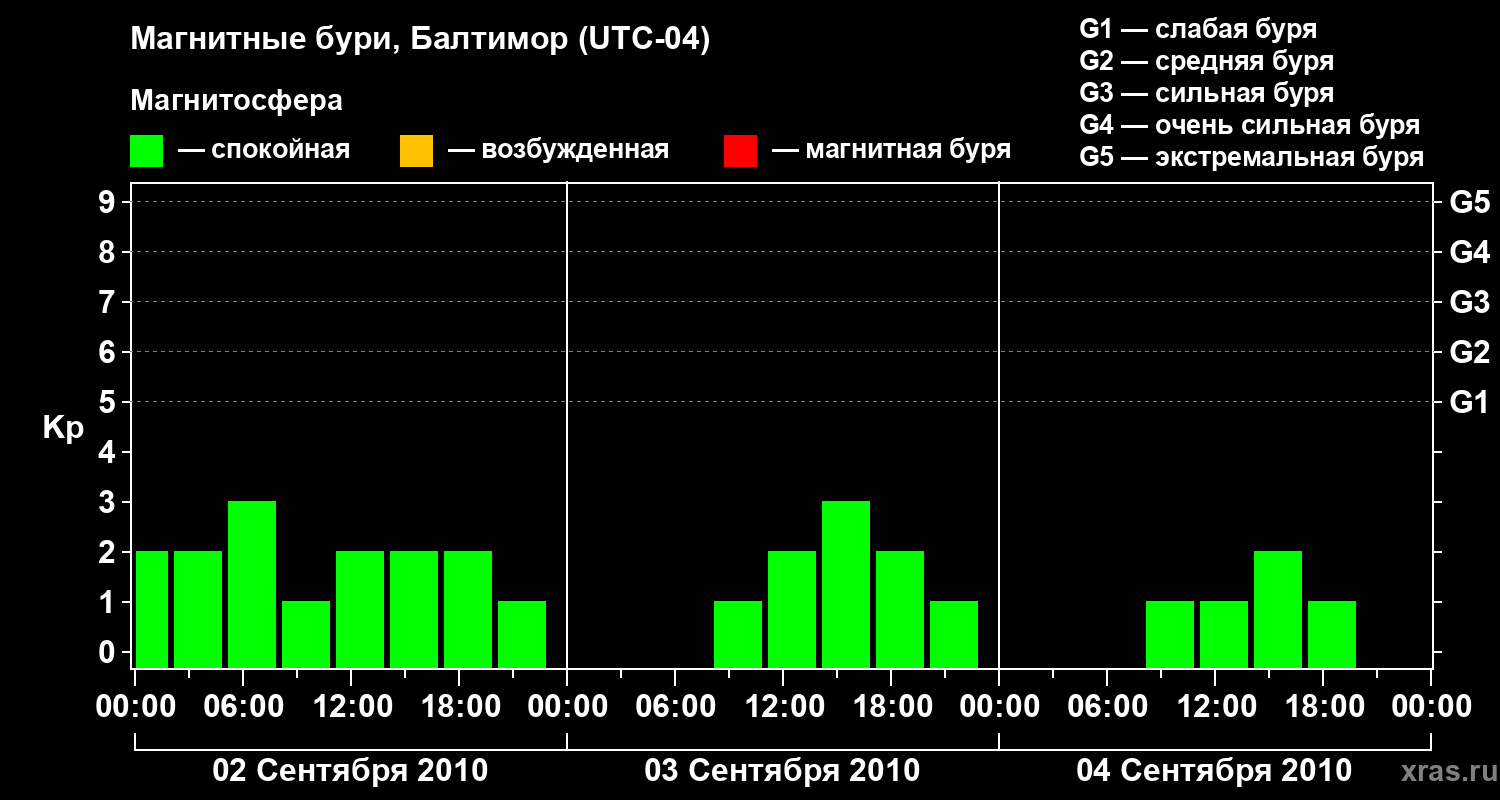Click the '12:00' time label under 02 September

(351, 707)
